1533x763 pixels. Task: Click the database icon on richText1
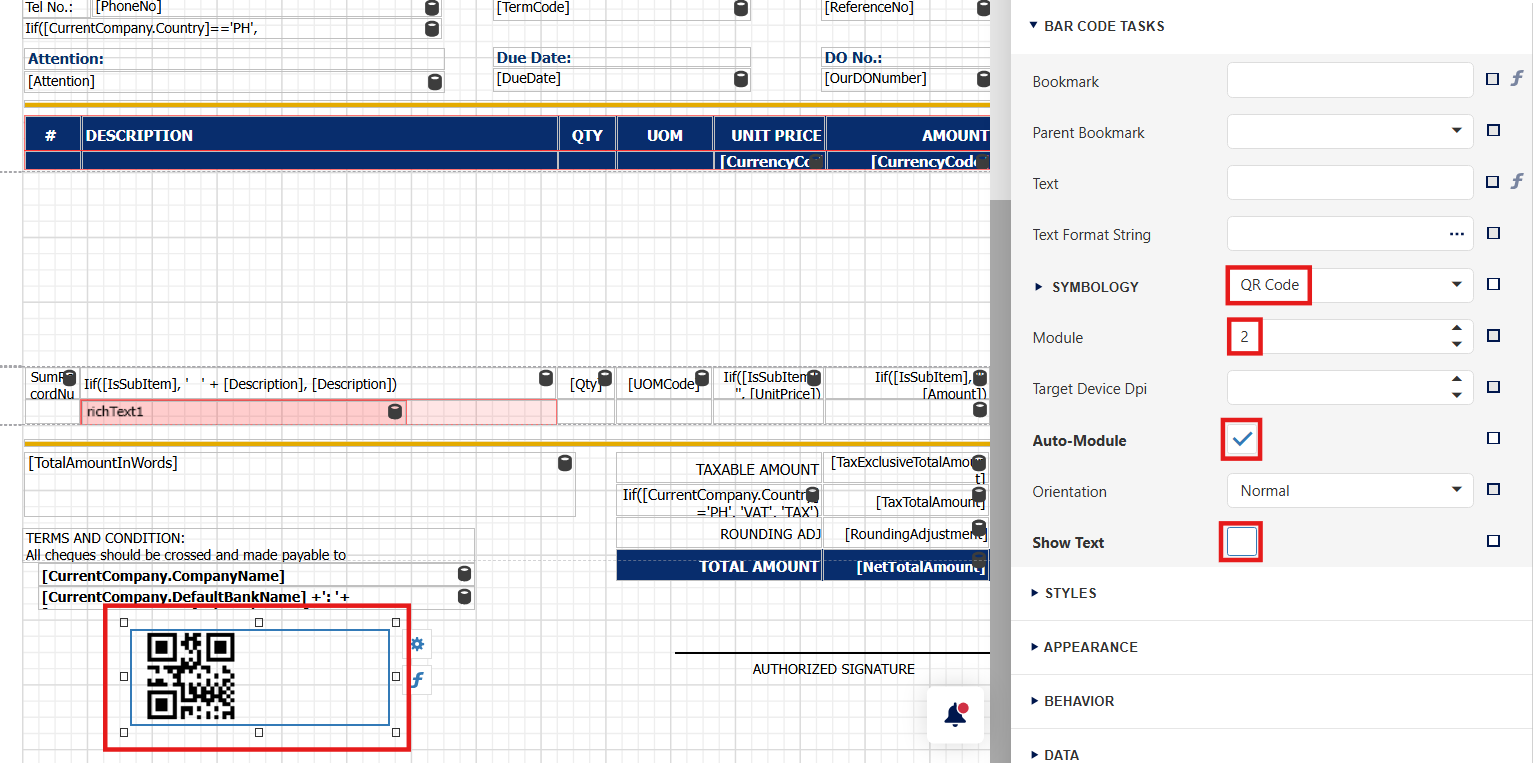395,412
